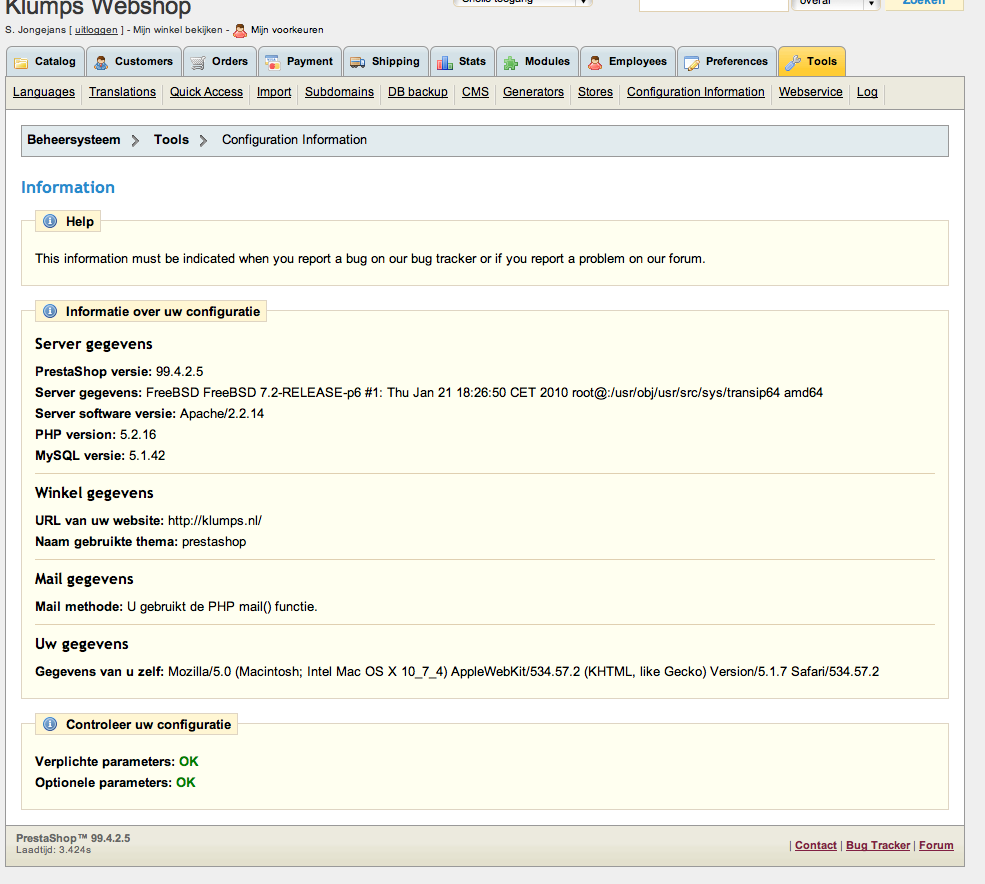Click the Tools wrench icon
The image size is (985, 884).
(793, 62)
